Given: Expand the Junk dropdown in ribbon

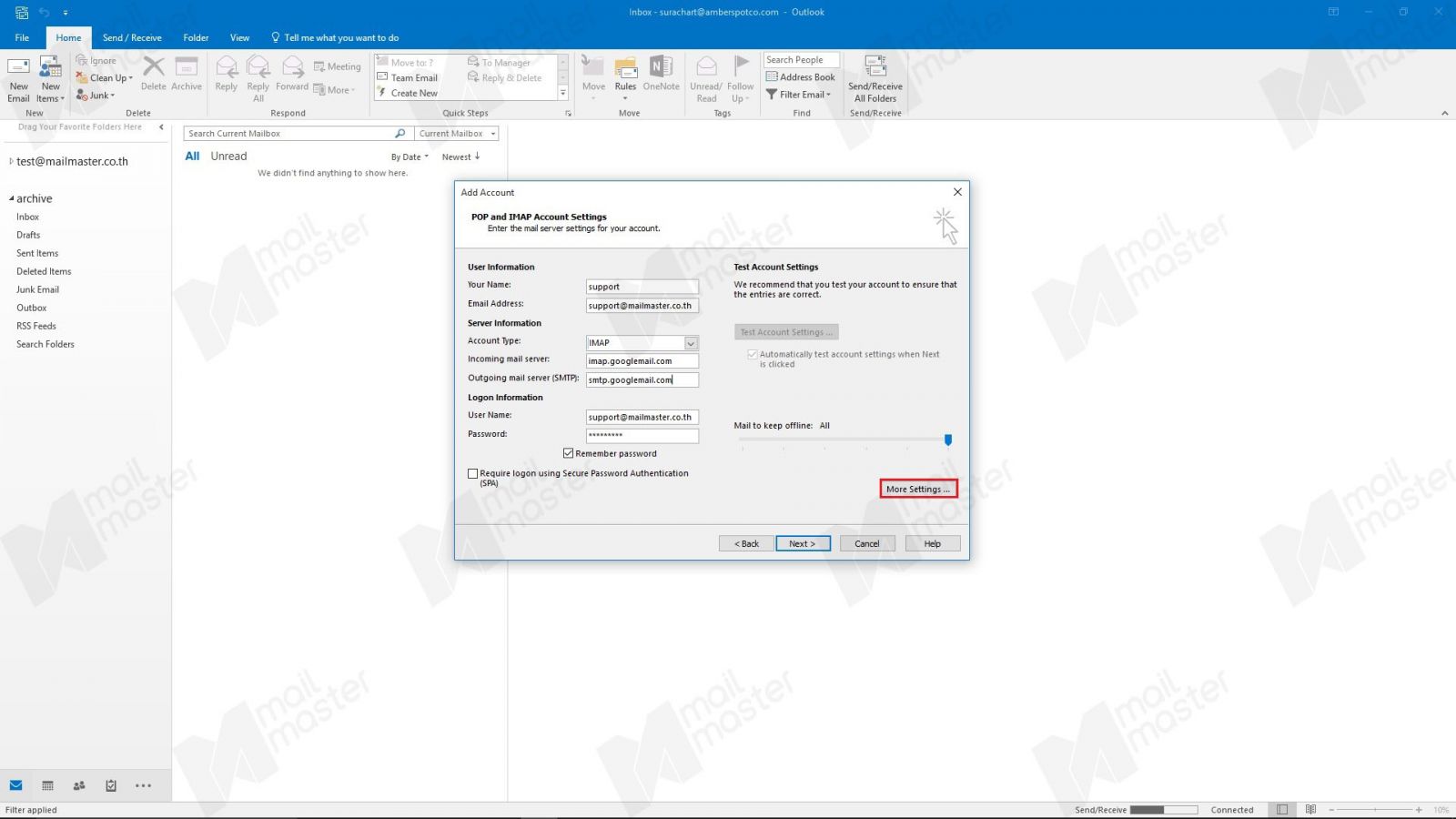Looking at the screenshot, I should pyautogui.click(x=96, y=96).
